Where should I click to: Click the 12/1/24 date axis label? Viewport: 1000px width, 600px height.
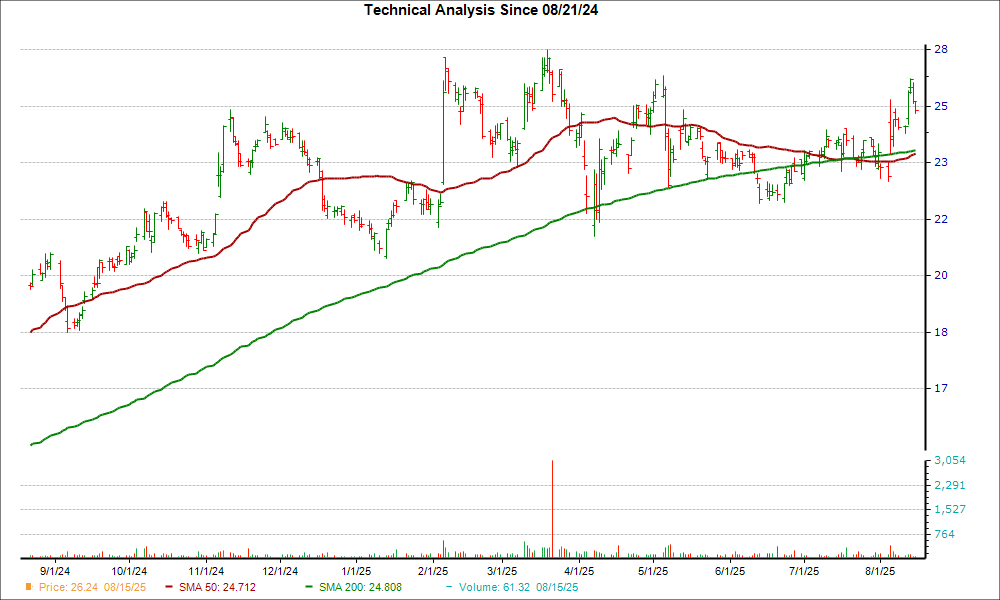[x=281, y=571]
